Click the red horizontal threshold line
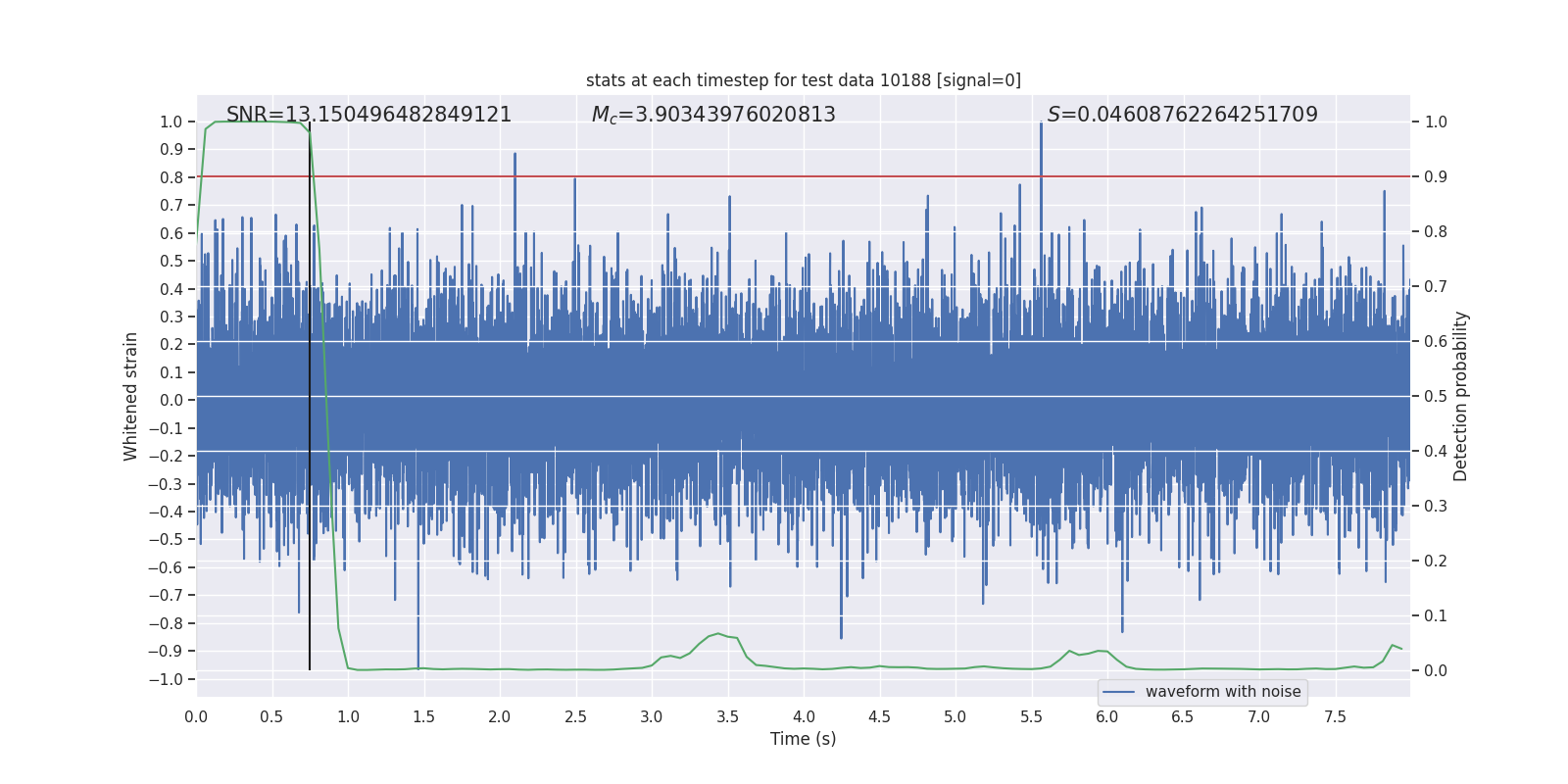Image resolution: width=1568 pixels, height=784 pixels. [882, 176]
